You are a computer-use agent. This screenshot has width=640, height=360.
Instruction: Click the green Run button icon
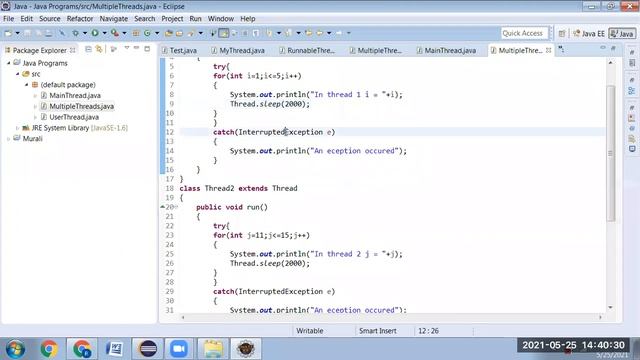(95, 33)
